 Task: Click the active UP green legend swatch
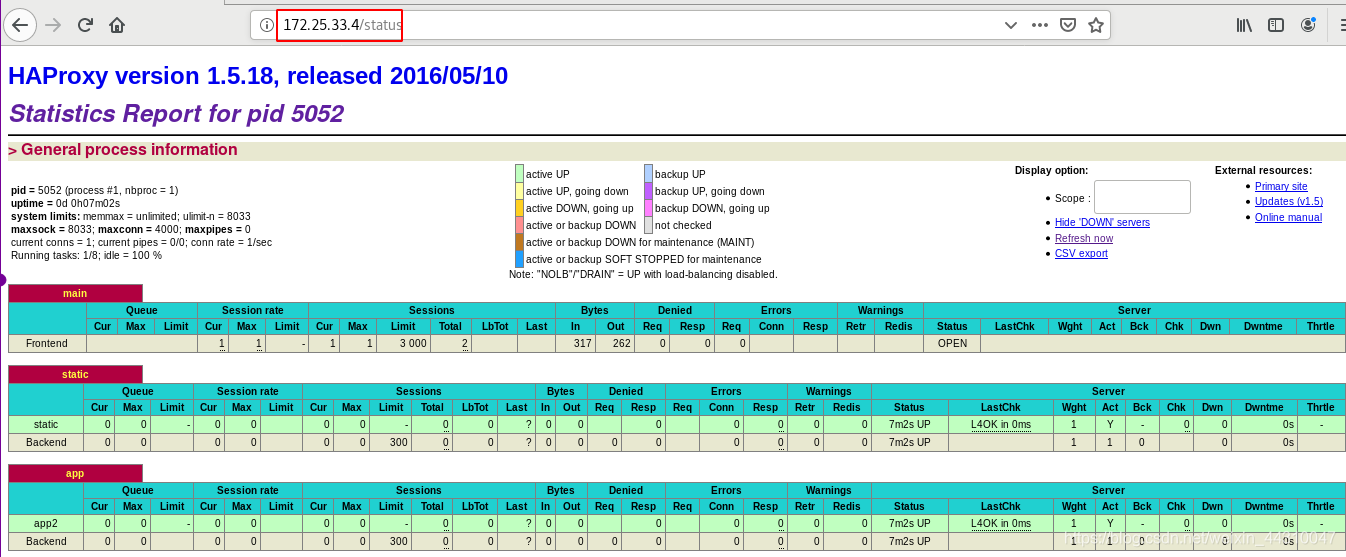click(x=519, y=174)
